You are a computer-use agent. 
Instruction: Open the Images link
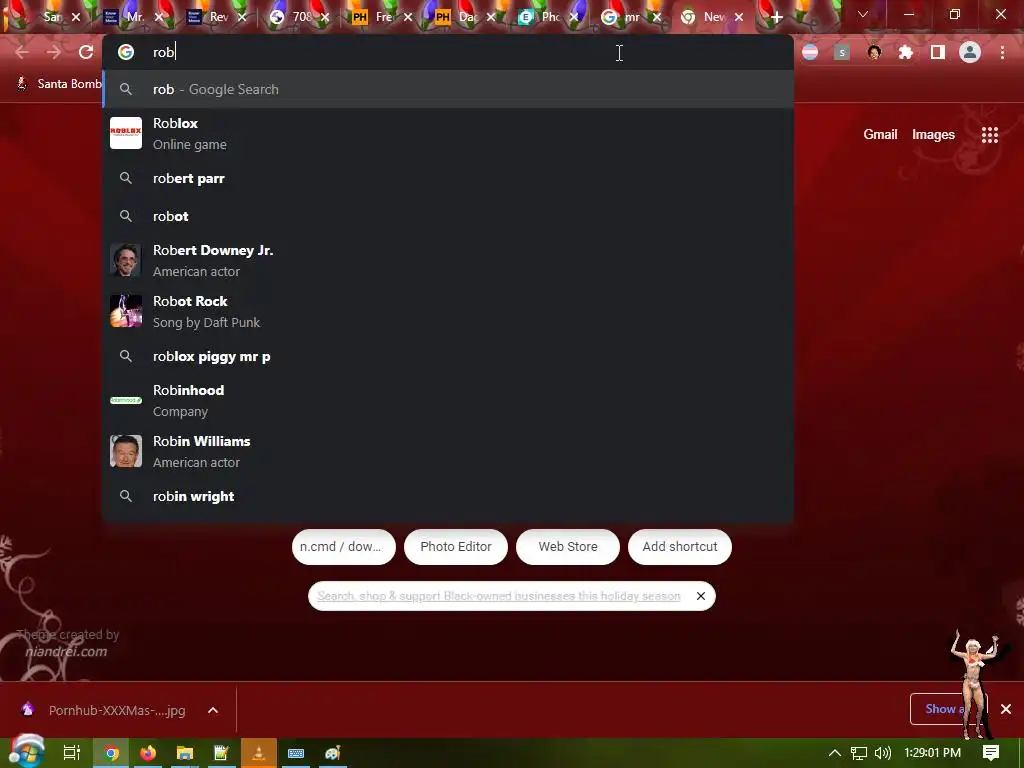(x=933, y=135)
